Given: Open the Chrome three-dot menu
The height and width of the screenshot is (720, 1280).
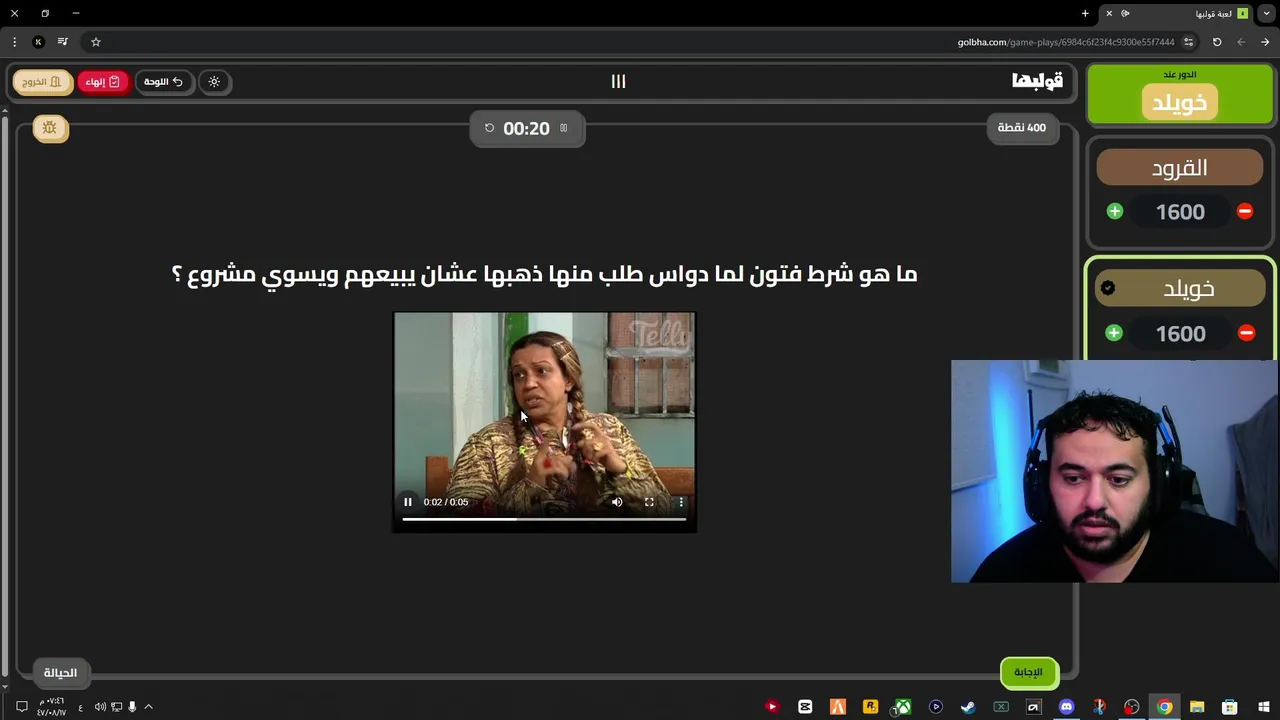Looking at the screenshot, I should [14, 42].
